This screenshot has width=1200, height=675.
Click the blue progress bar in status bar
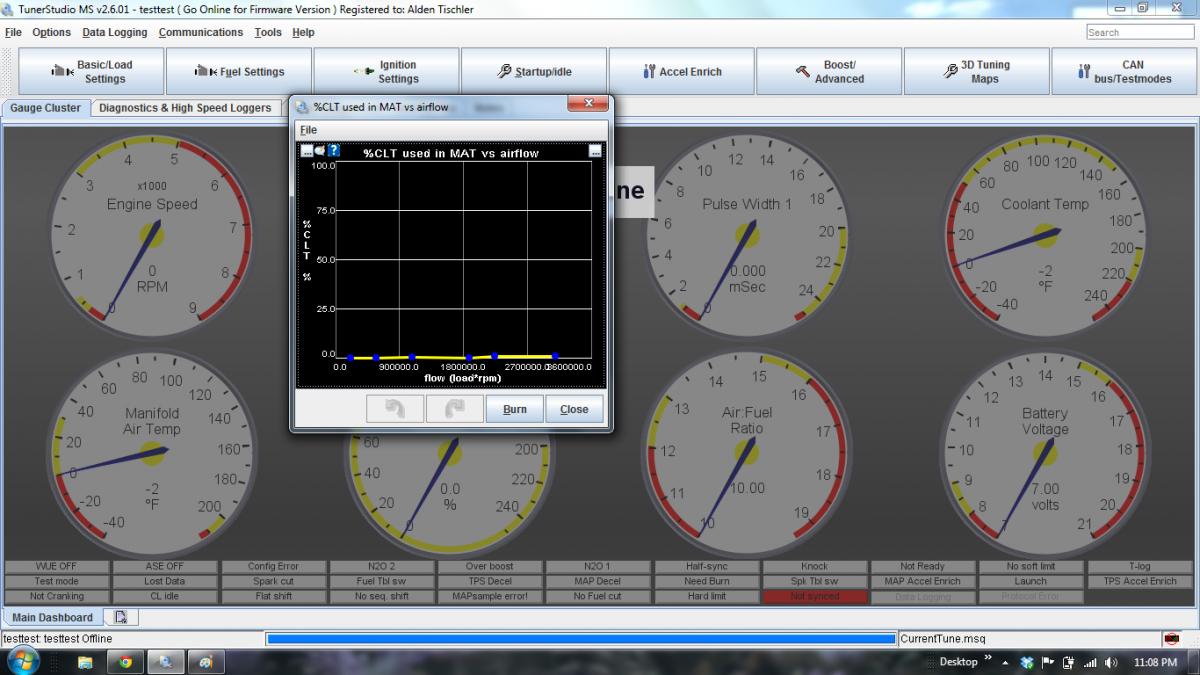[580, 638]
